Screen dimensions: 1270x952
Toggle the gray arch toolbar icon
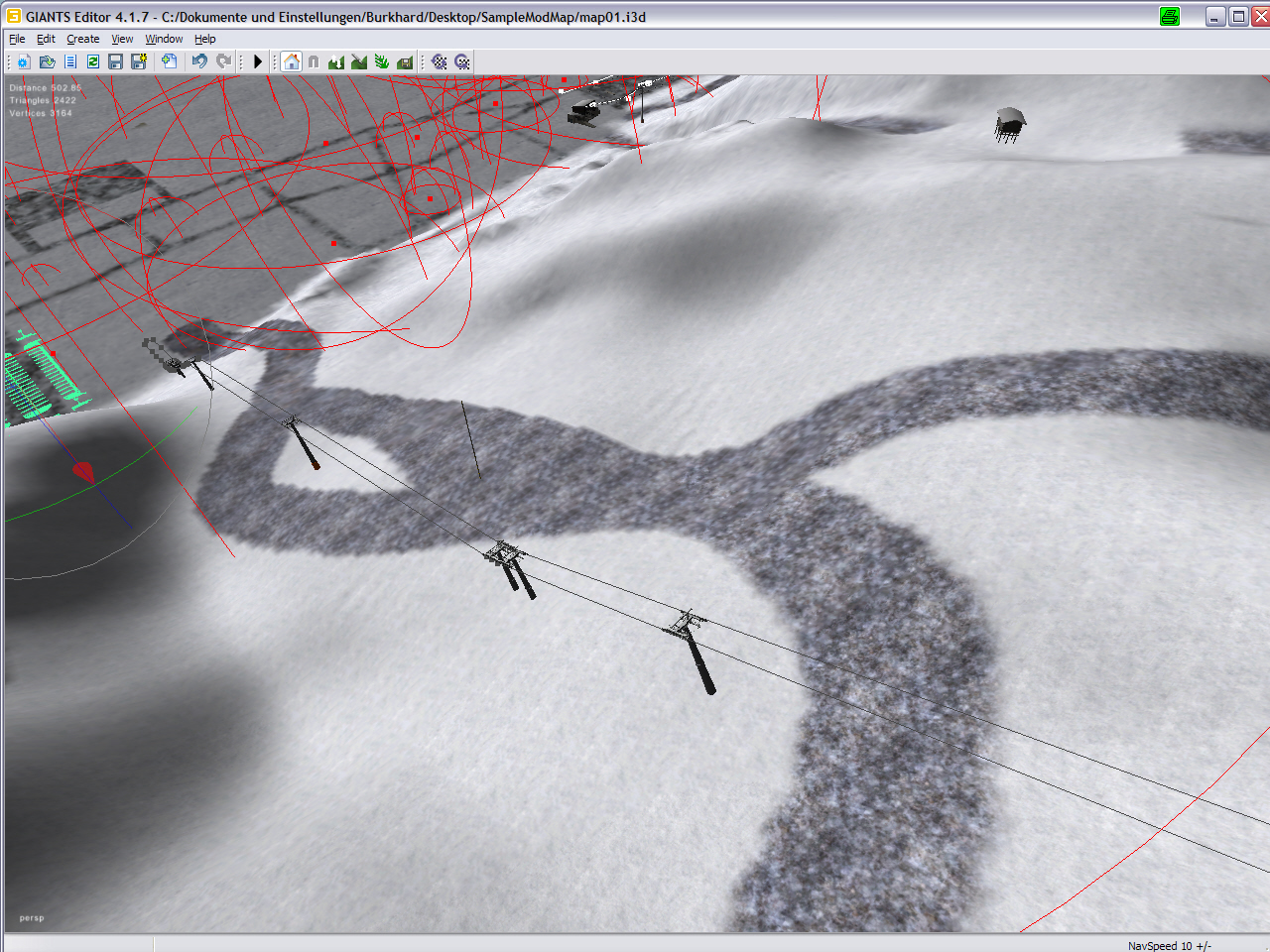coord(314,61)
